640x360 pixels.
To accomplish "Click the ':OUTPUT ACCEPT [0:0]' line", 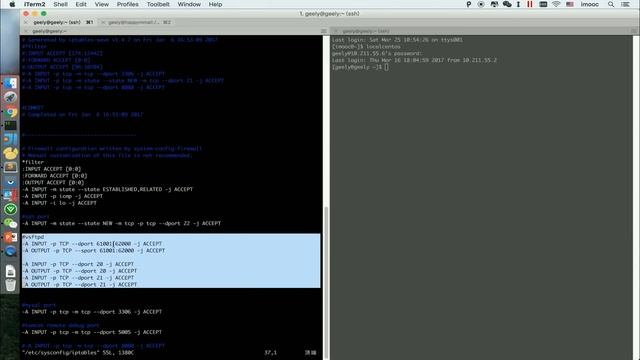I will [x=53, y=182].
